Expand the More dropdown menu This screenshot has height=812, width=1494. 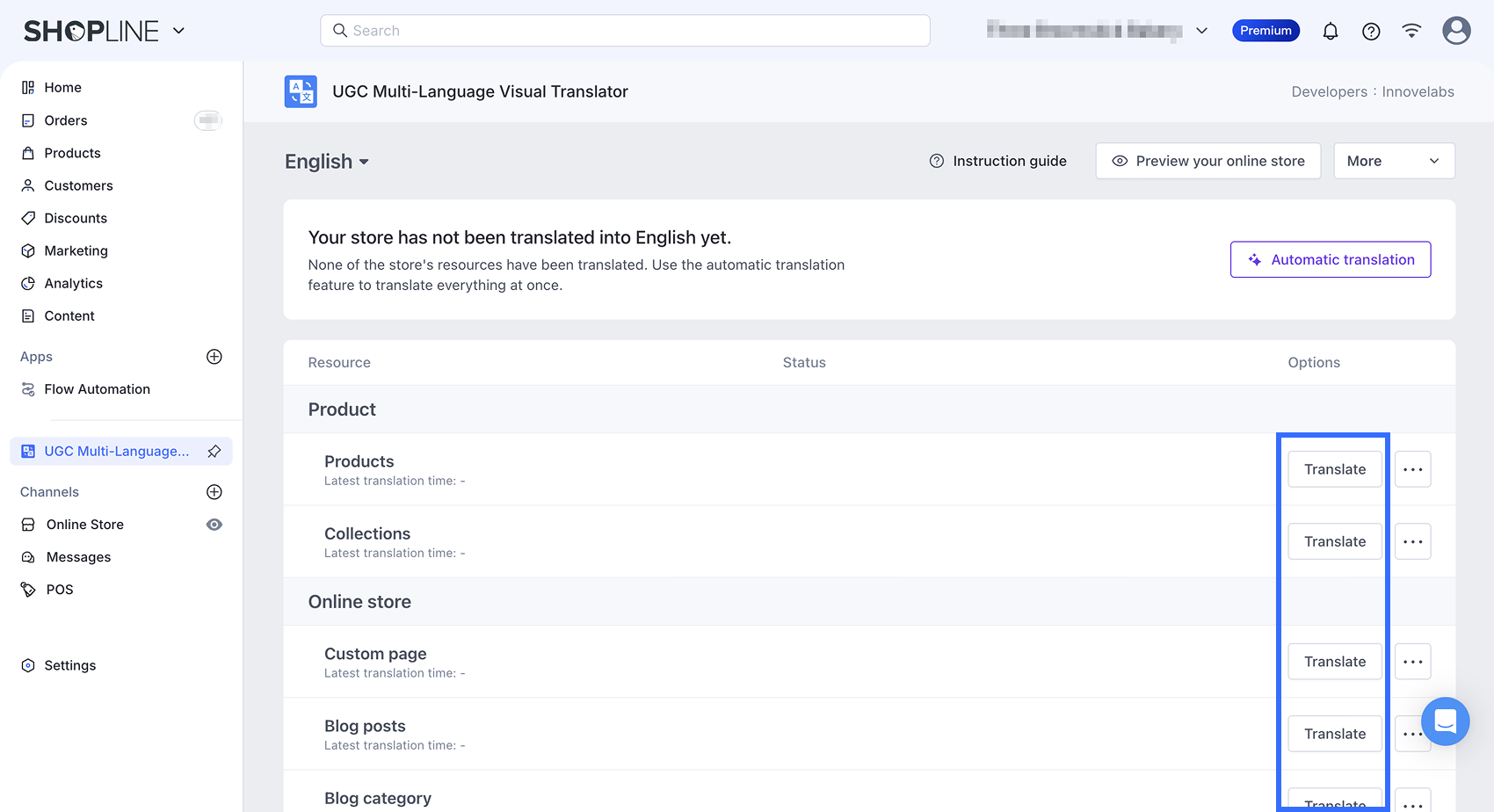(x=1393, y=161)
